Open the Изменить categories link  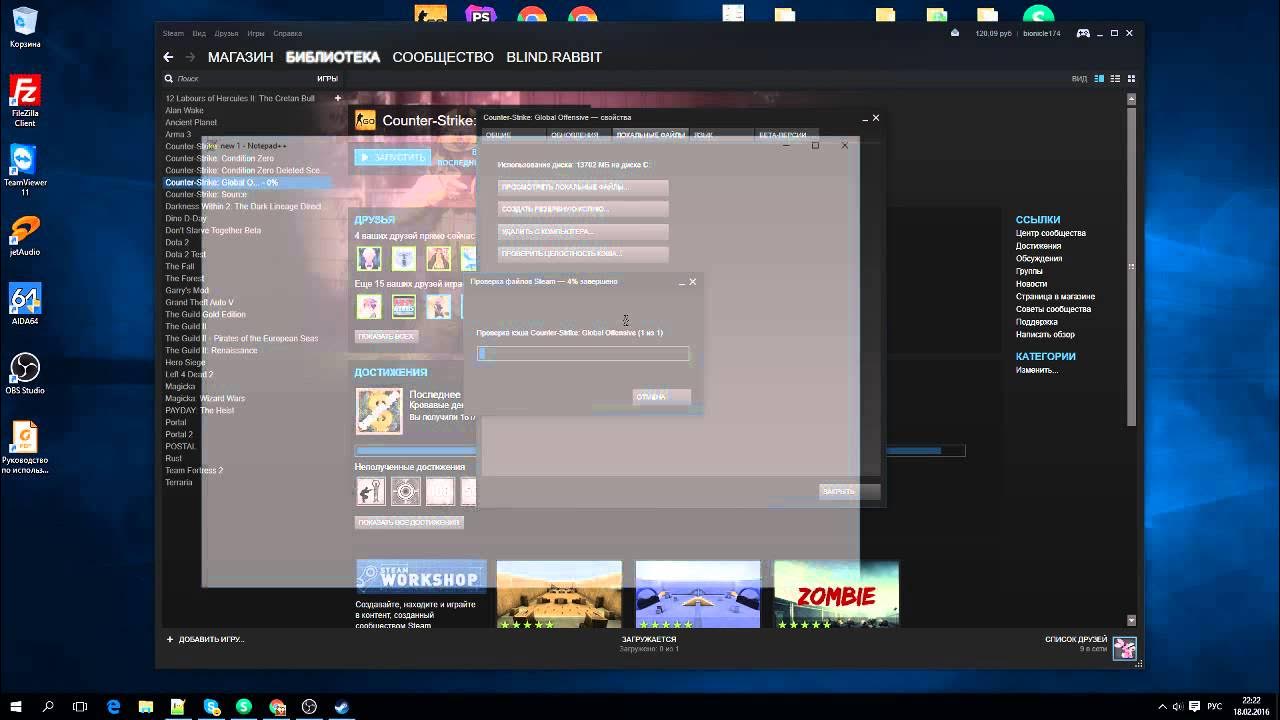pos(1037,370)
